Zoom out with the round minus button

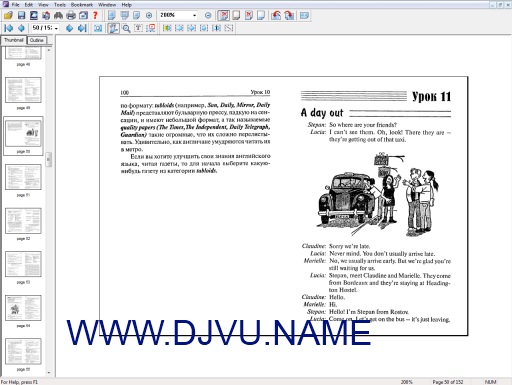click(x=208, y=15)
